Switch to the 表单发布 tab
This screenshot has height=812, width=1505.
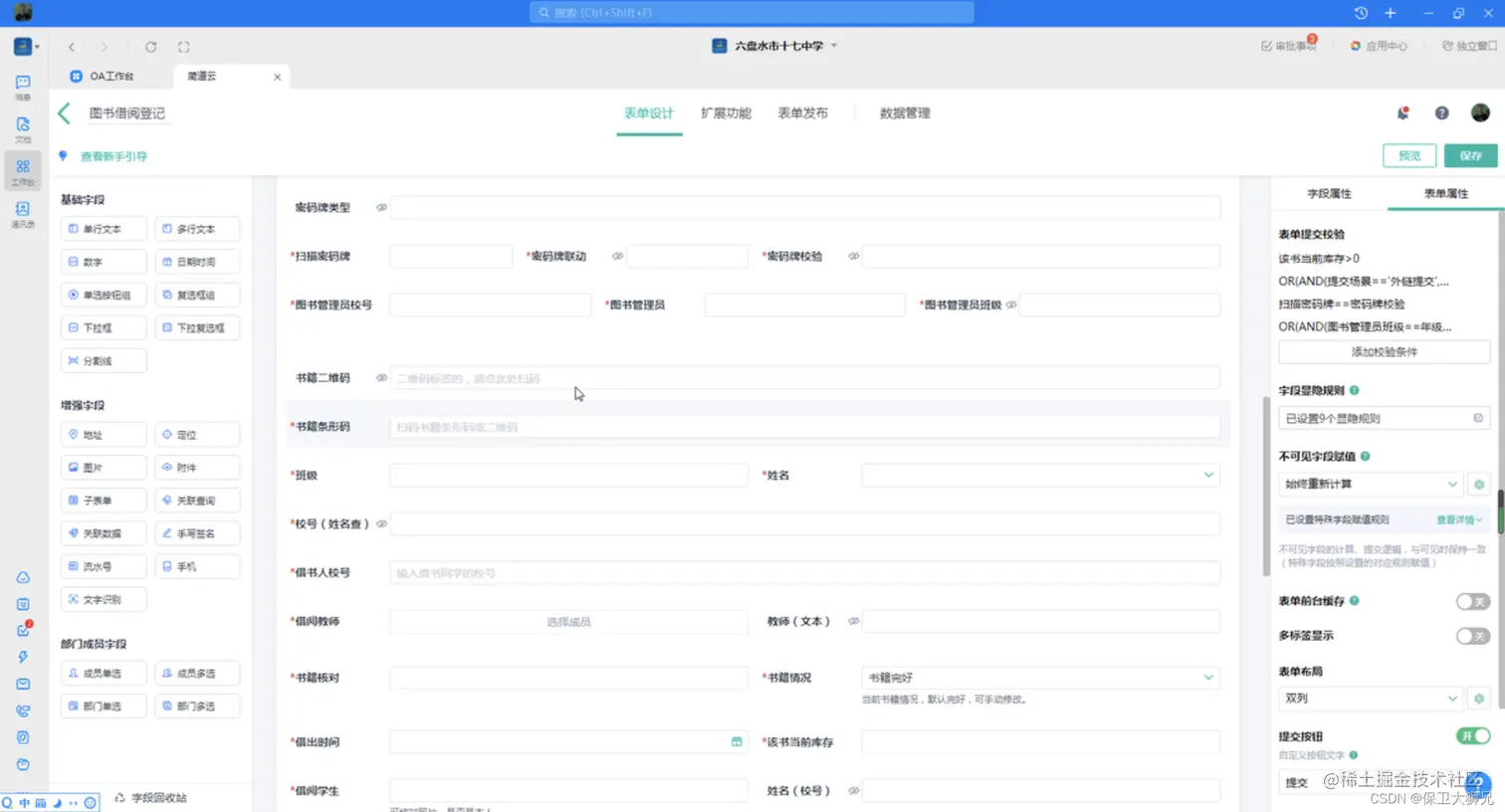coord(802,113)
